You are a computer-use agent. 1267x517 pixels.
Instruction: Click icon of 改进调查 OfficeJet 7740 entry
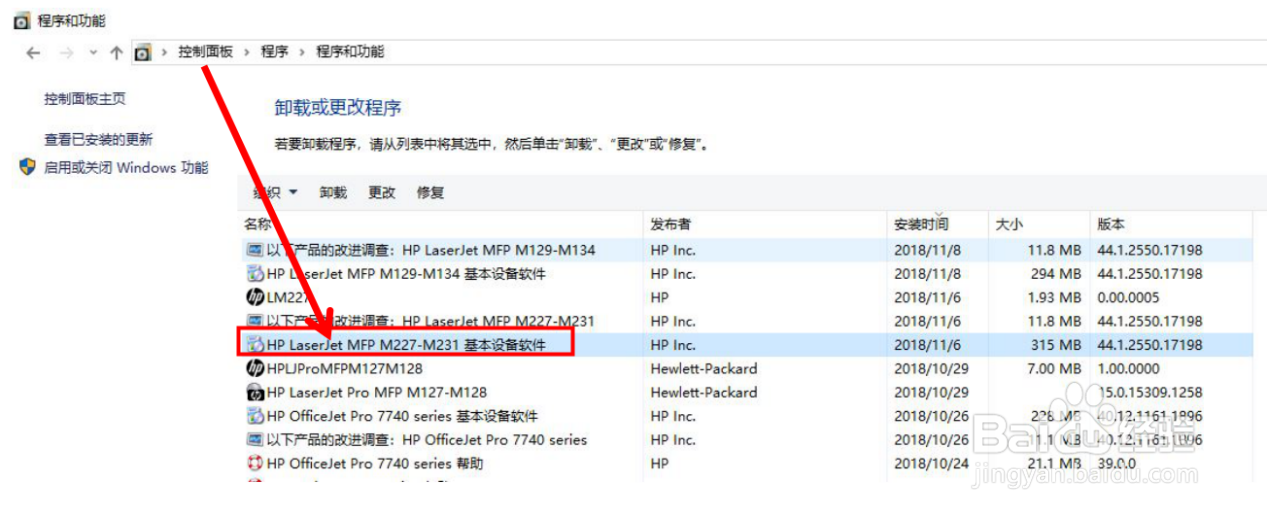[x=255, y=440]
